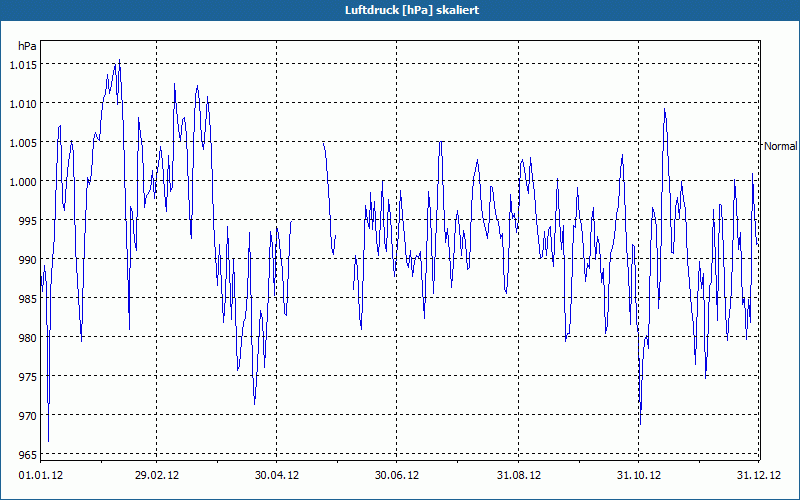
Task: Click the date label 31.08.12
Action: [519, 476]
